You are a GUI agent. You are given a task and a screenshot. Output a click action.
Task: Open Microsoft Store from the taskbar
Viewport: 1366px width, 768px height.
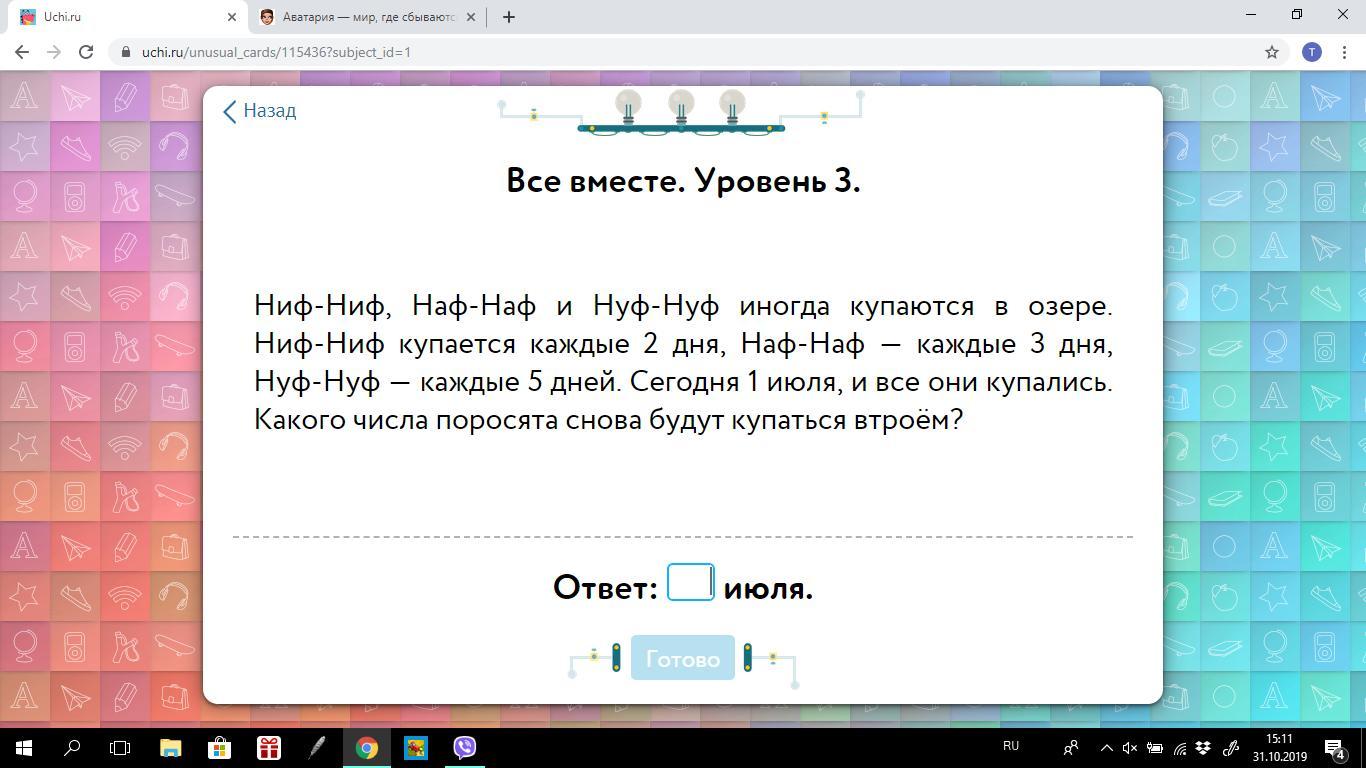click(219, 747)
